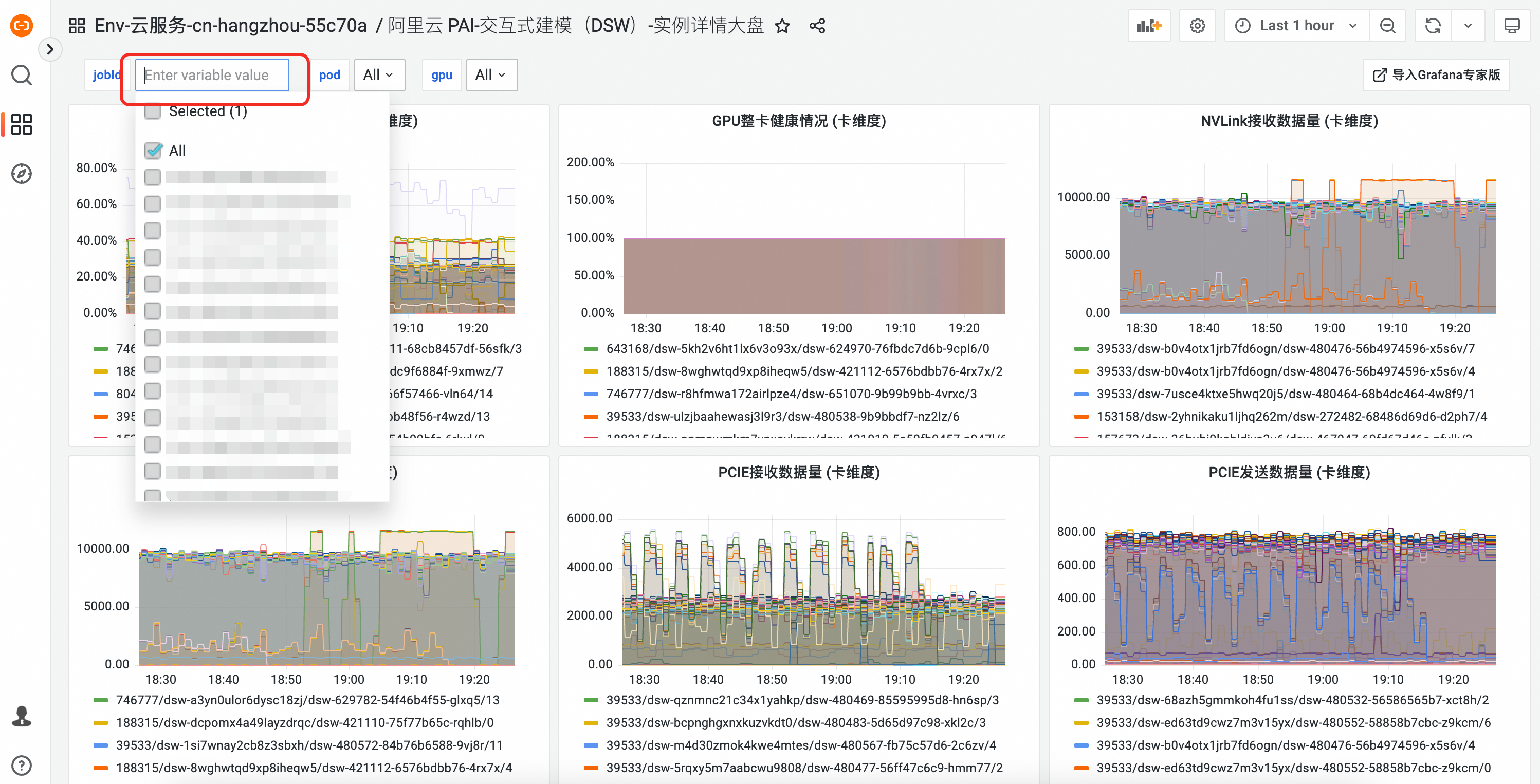The image size is (1540, 784).
Task: Click the zoom out time range icon
Action: [1387, 26]
